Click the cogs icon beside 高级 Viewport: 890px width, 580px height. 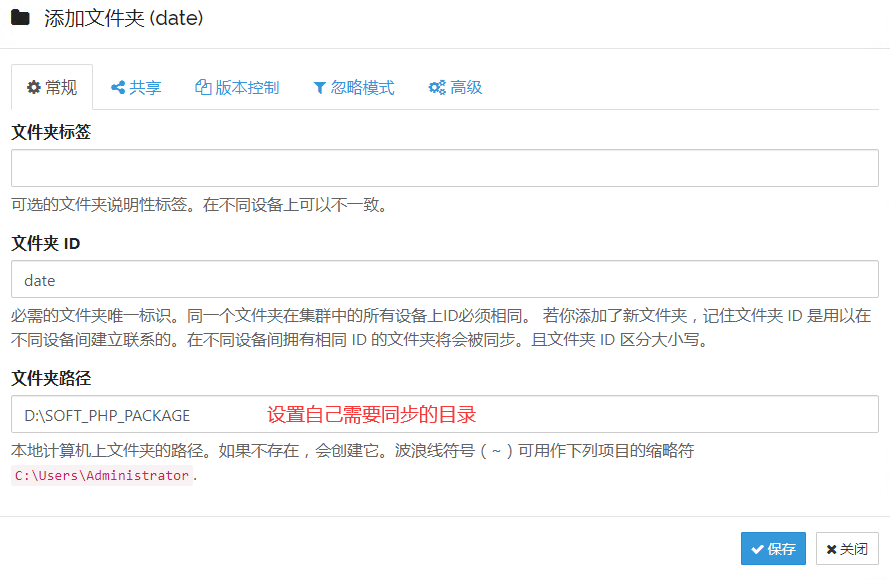[436, 88]
